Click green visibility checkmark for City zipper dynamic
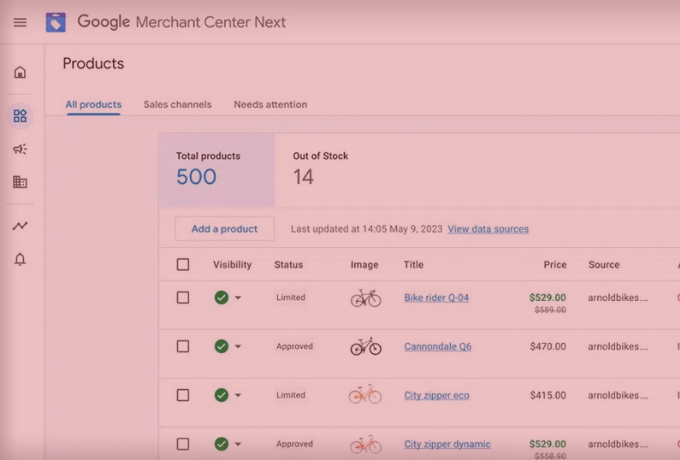 222,444
